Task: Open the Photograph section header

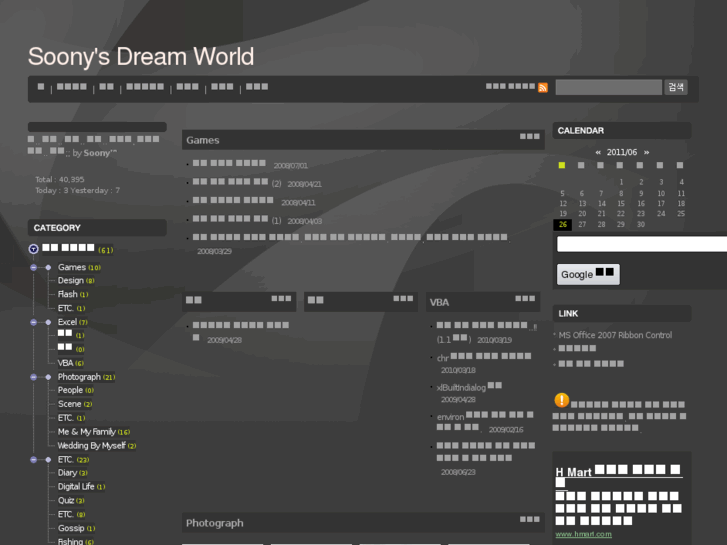Action: [214, 523]
